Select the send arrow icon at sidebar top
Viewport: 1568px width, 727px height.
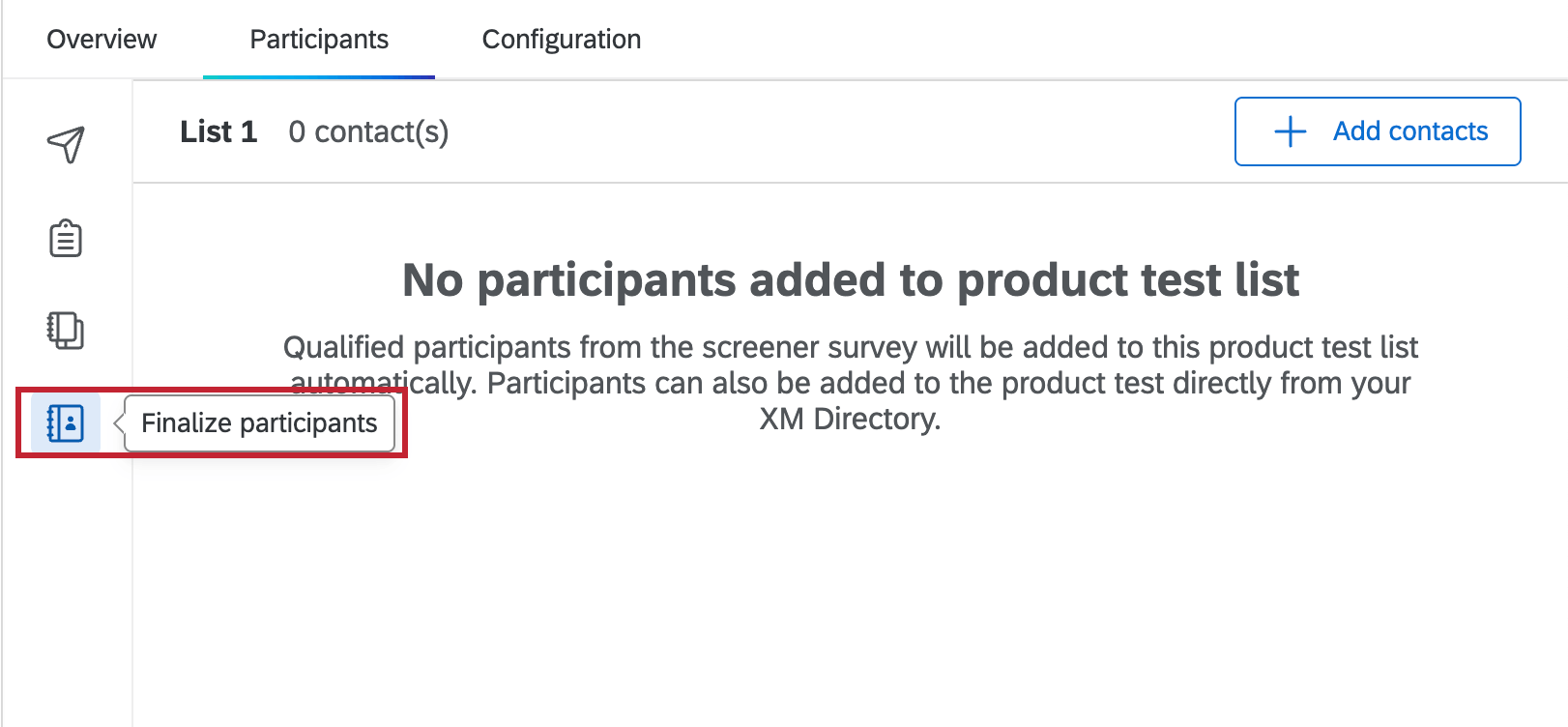point(66,145)
